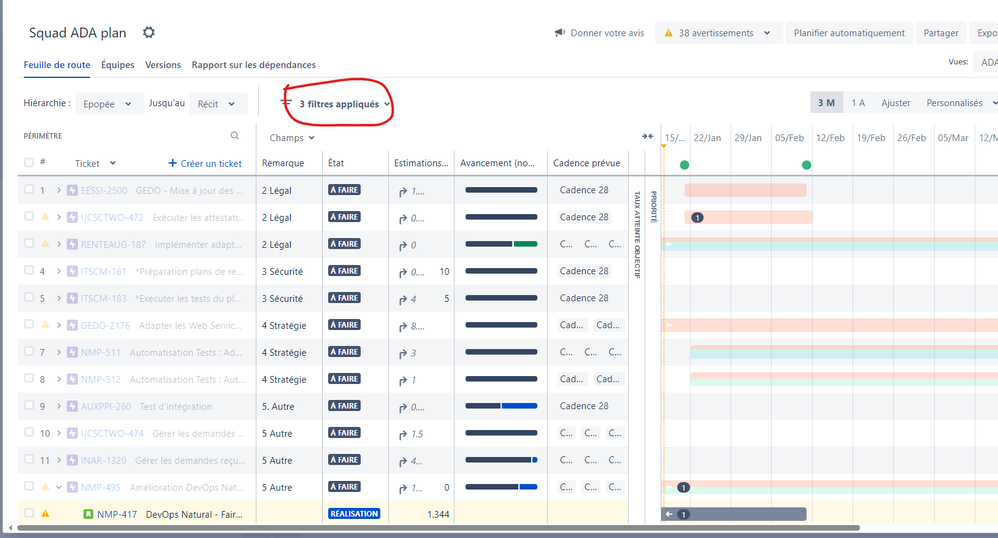Click the epic icon of INAR-1320
Viewport: 998px width, 538px height.
(x=72, y=460)
